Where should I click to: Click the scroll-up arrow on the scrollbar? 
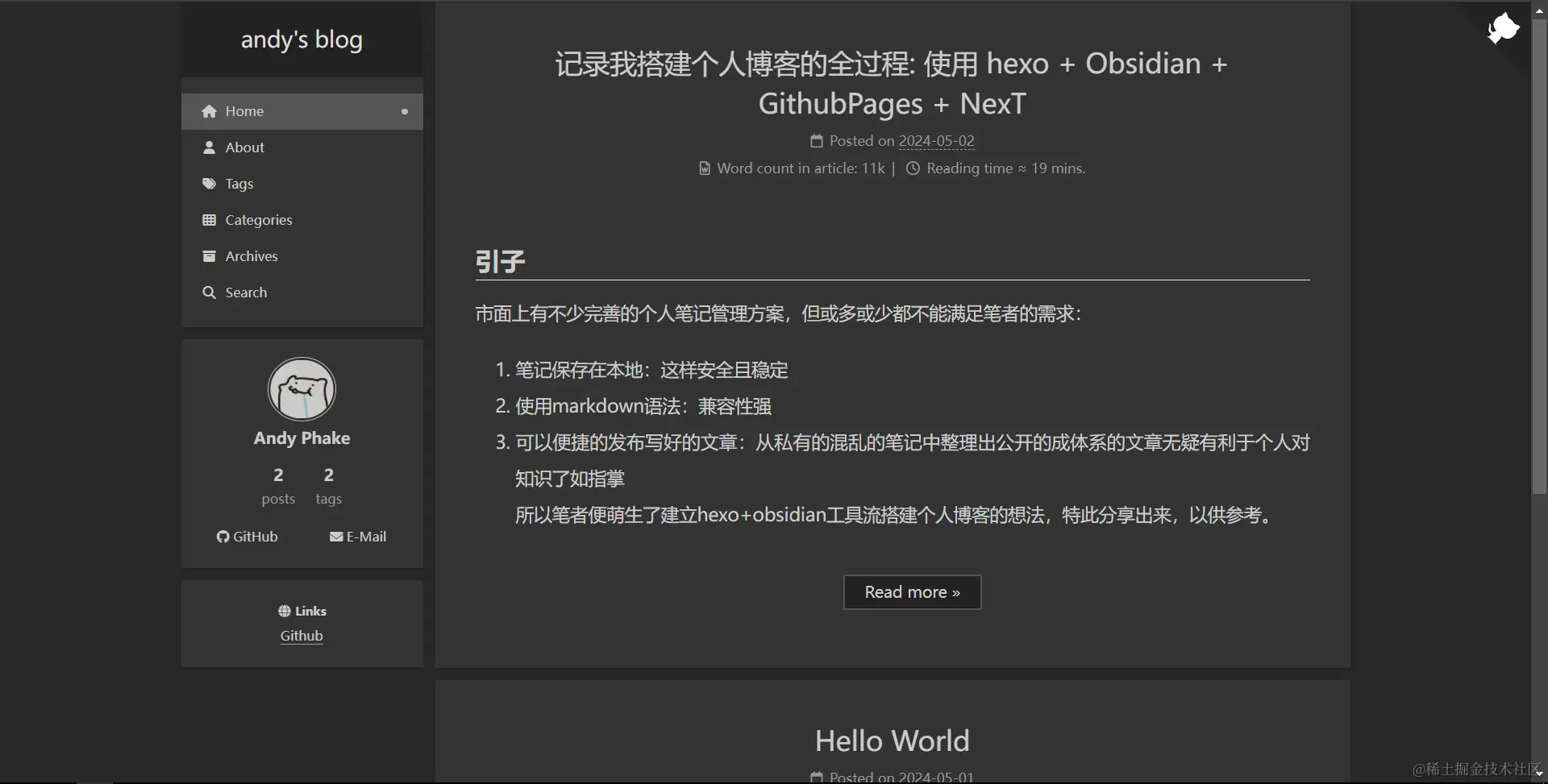1538,10
